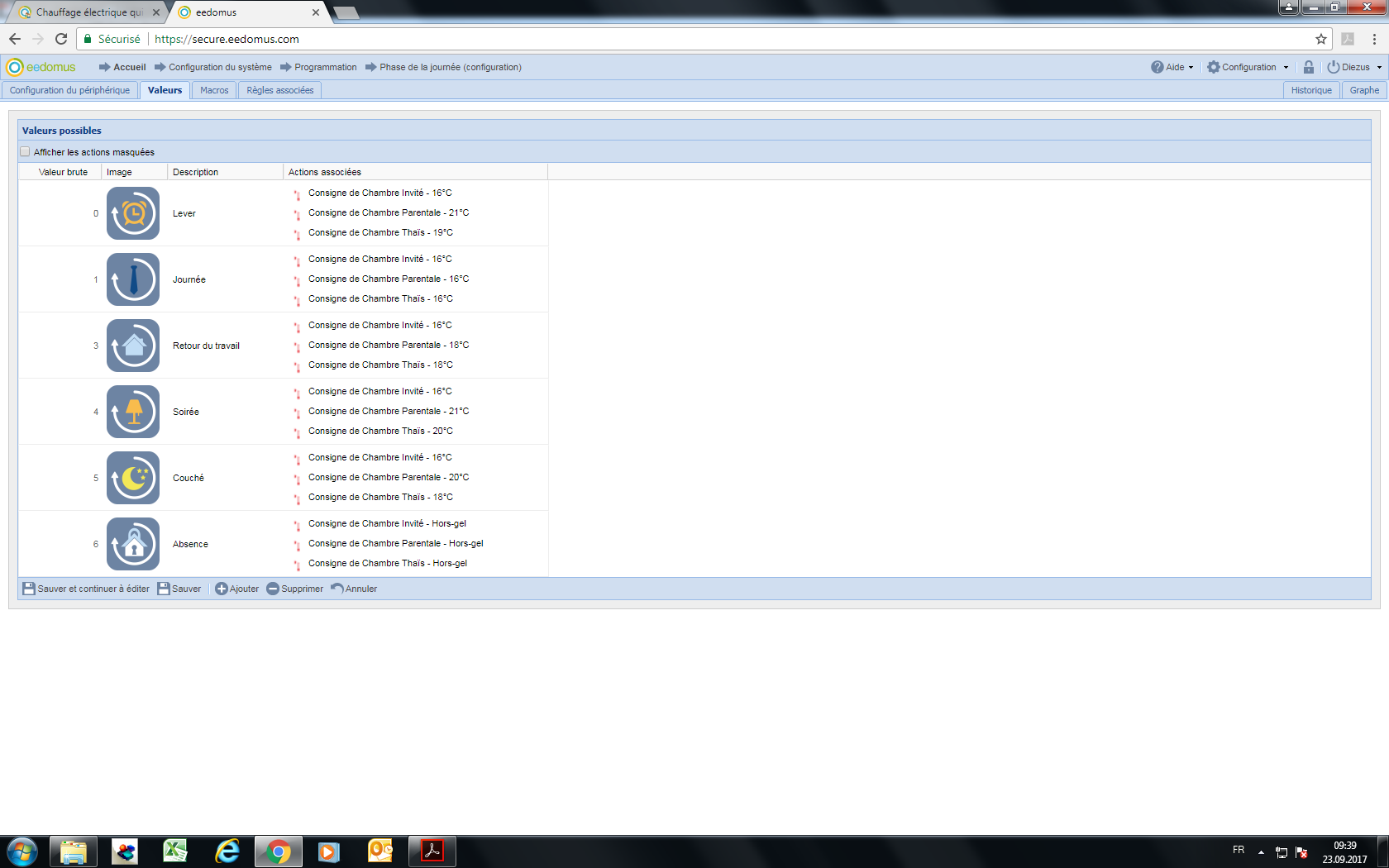This screenshot has width=1389, height=868.
Task: Enable Afficher les actions masquées checkbox
Action: [26, 152]
